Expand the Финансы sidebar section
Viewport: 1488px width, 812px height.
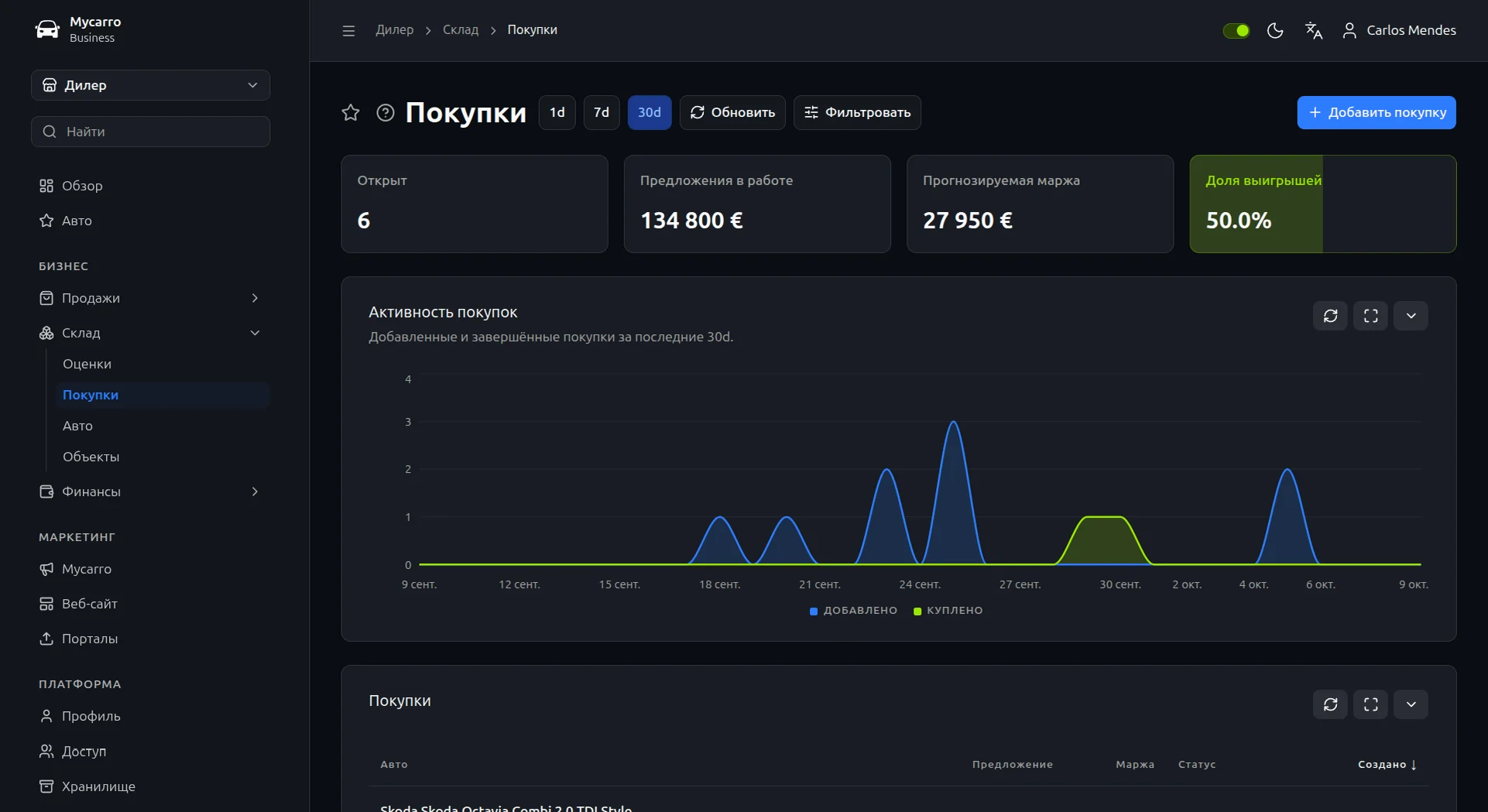pos(150,492)
